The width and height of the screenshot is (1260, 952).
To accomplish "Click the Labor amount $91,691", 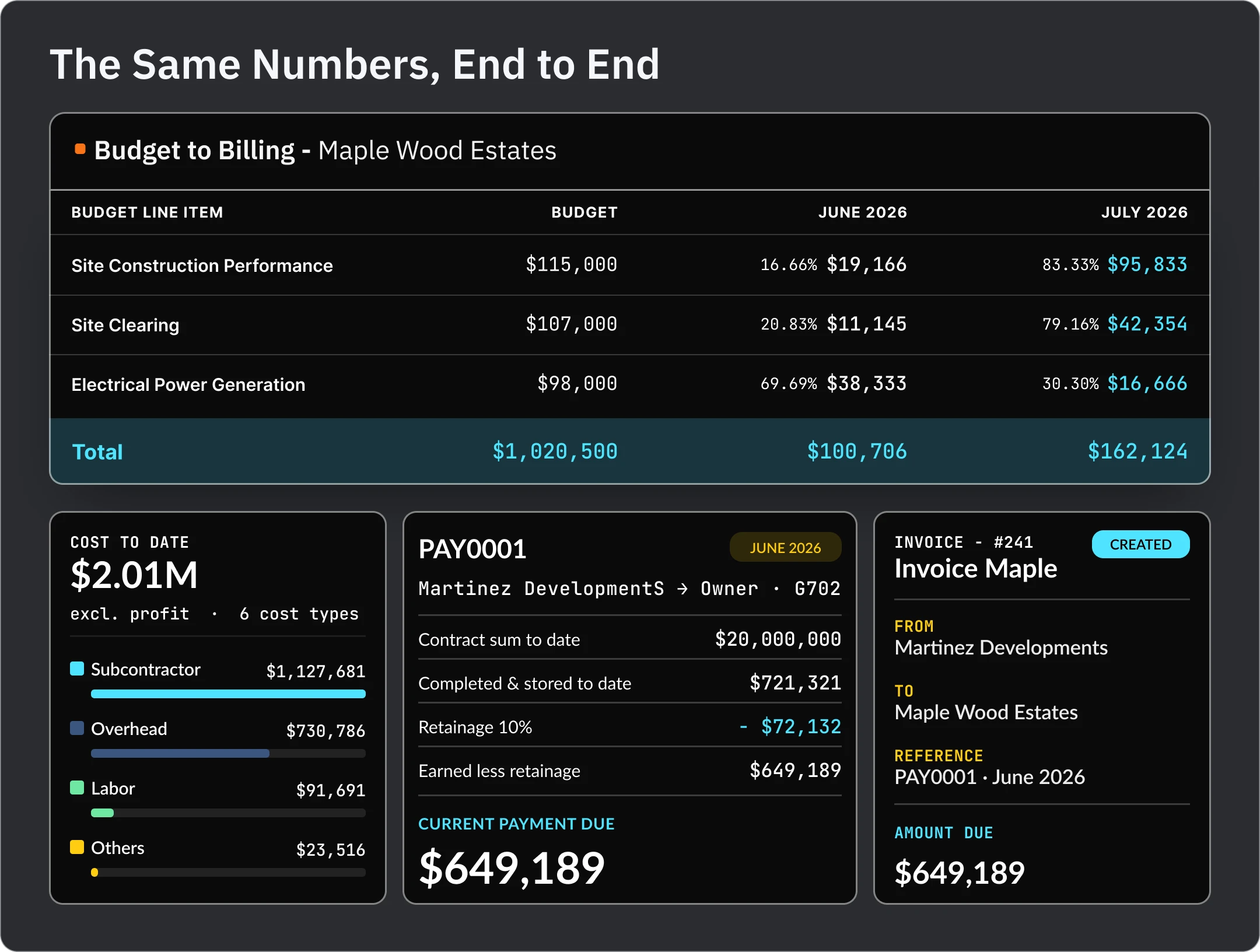I will coord(331,791).
